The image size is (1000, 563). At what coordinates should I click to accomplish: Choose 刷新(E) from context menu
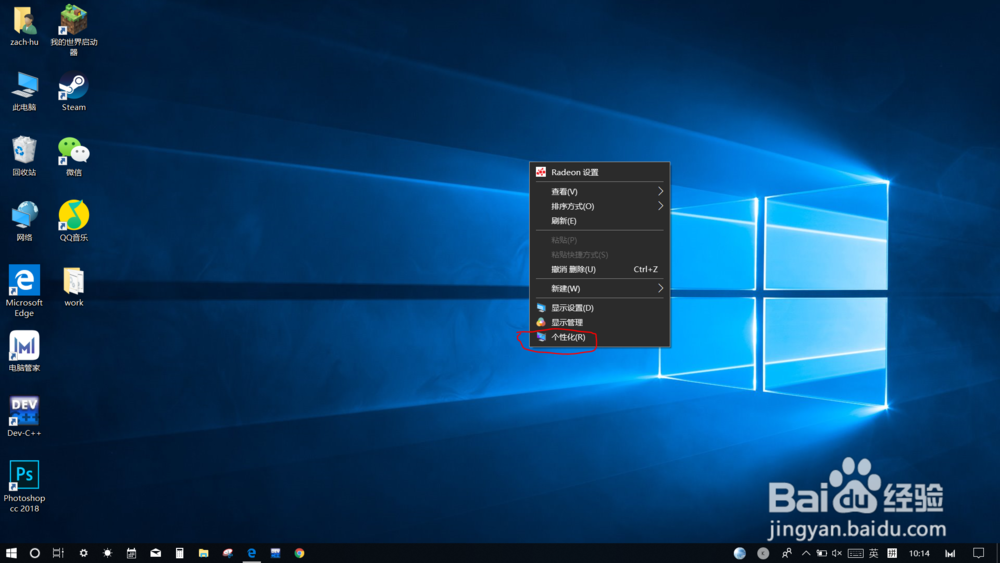click(x=599, y=221)
